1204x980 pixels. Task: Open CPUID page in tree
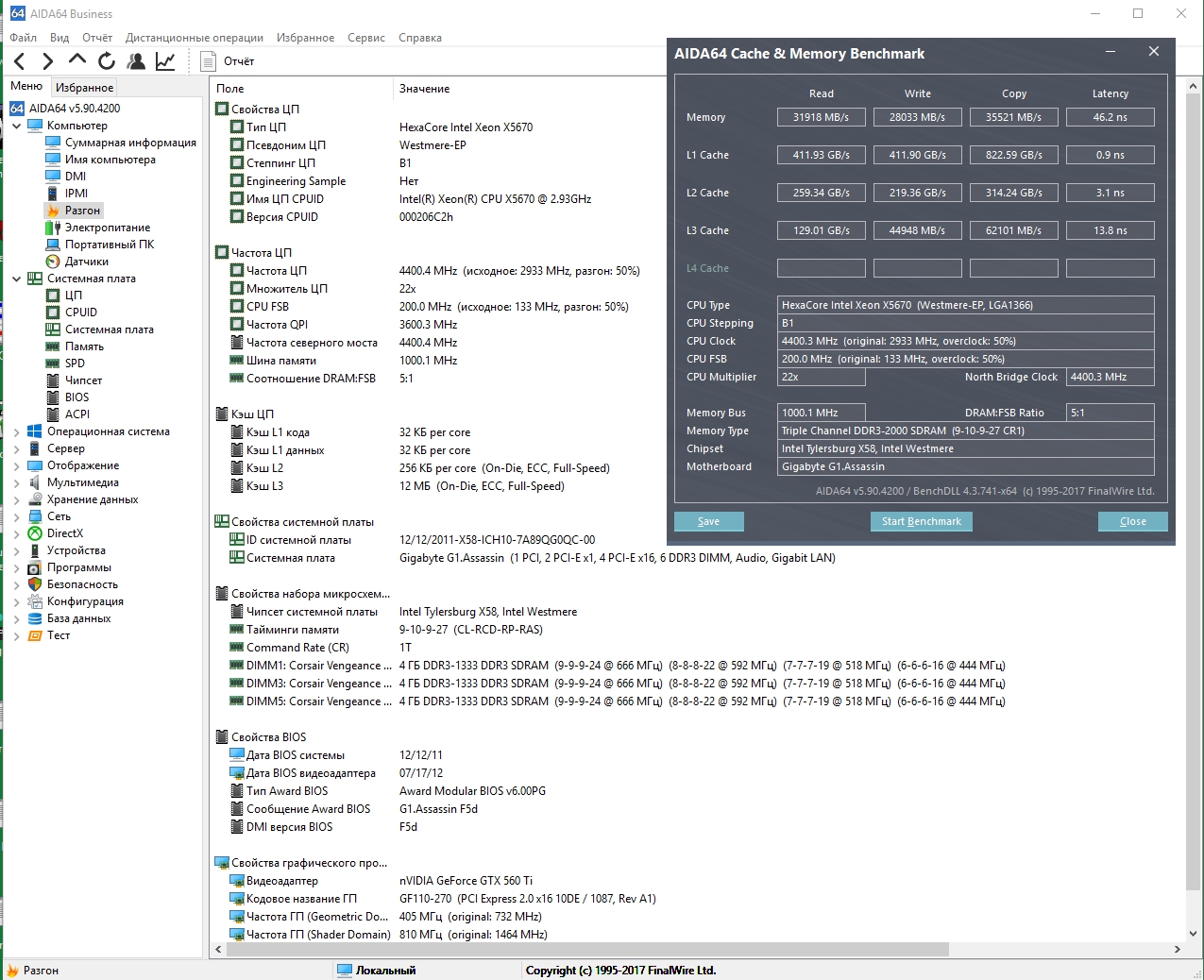pyautogui.click(x=81, y=313)
